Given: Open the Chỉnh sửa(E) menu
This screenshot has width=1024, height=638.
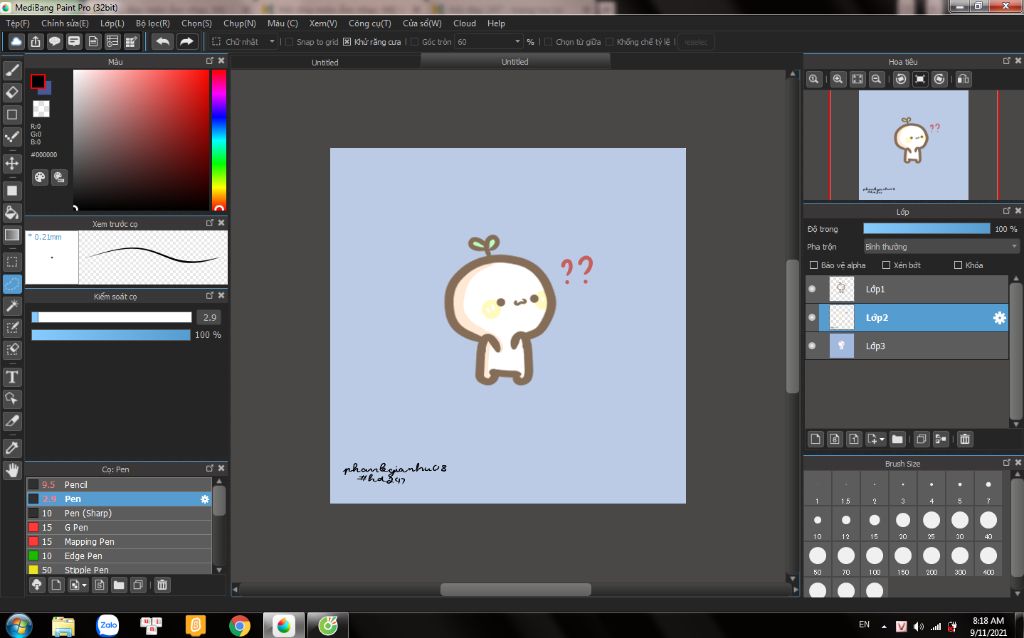Looking at the screenshot, I should pyautogui.click(x=65, y=24).
